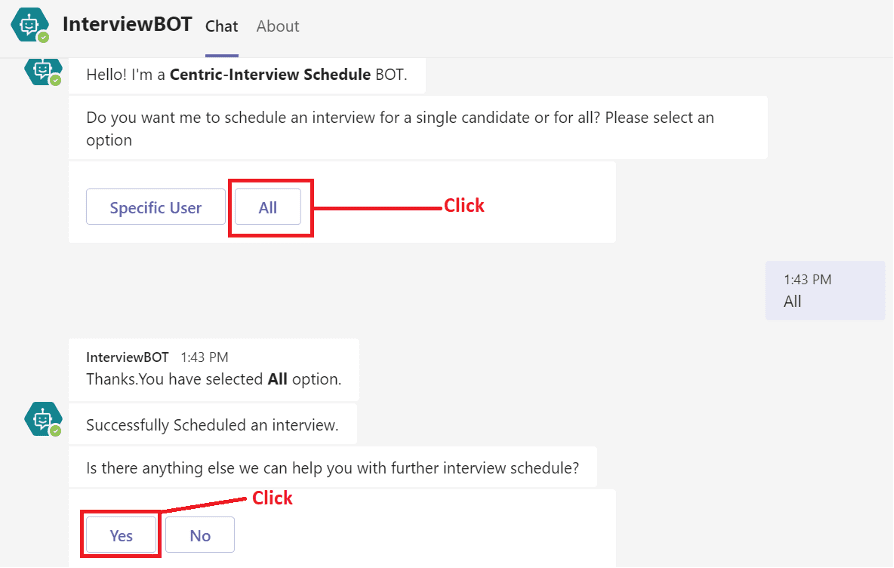Click the bot avatar beside Successfully Scheduled message

tap(42, 419)
